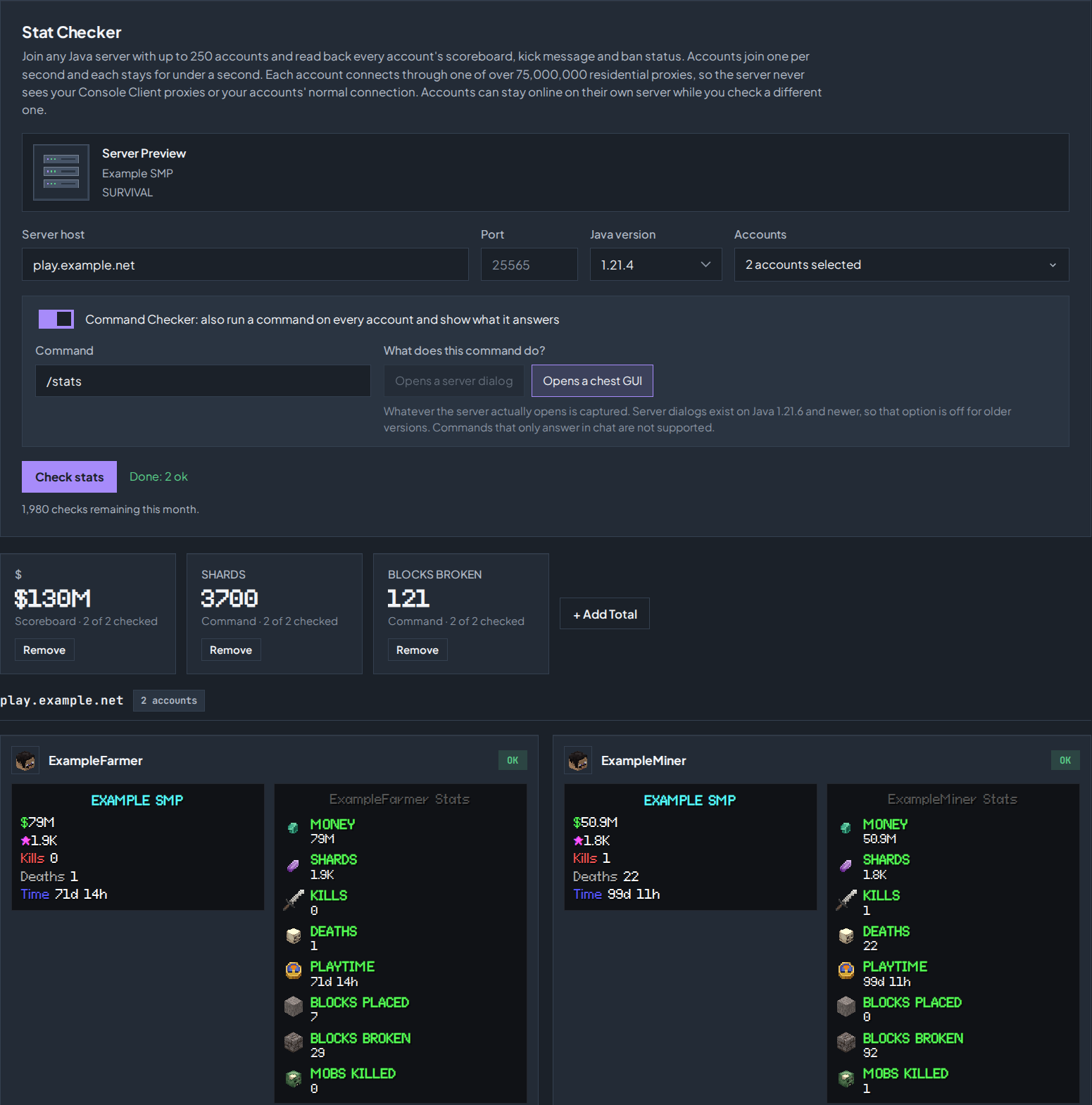1092x1105 pixels.
Task: Select the 'Opens a server dialog' option
Action: pos(454,381)
